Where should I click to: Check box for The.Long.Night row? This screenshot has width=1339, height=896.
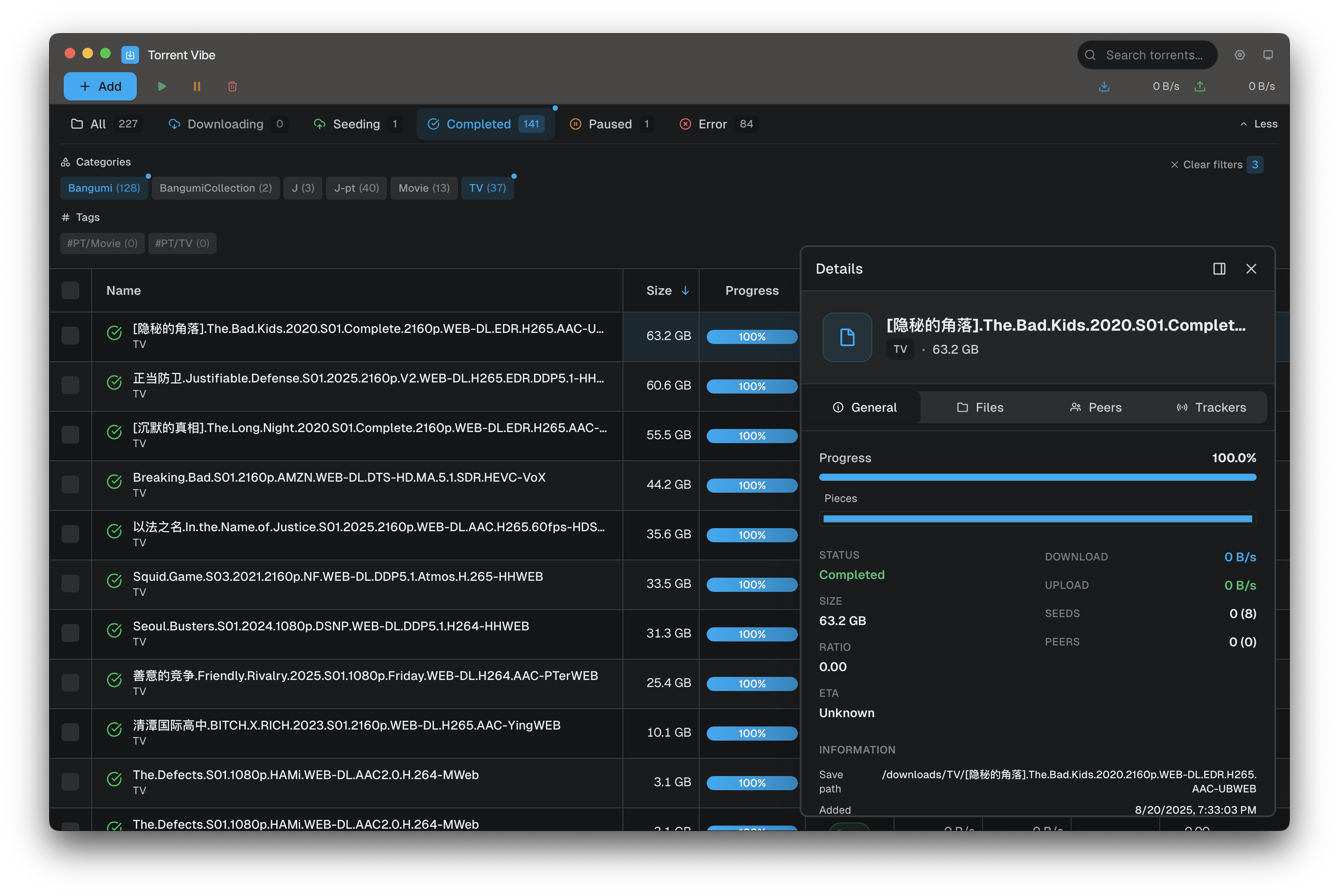(70, 435)
